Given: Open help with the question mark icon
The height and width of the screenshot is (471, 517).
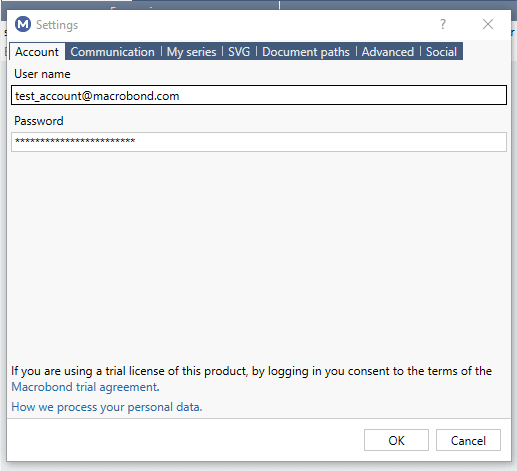Looking at the screenshot, I should [x=443, y=24].
